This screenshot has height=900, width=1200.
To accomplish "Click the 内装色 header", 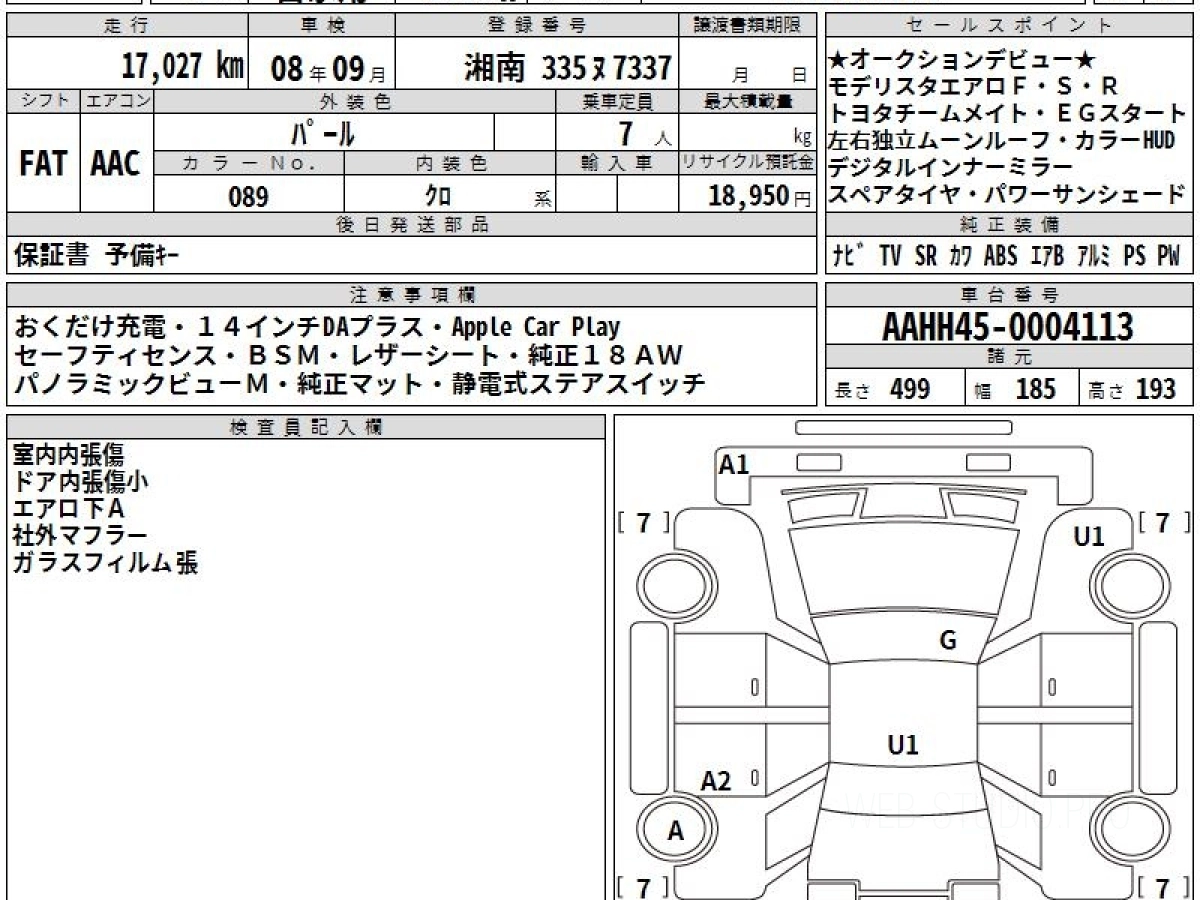I will coord(450,164).
